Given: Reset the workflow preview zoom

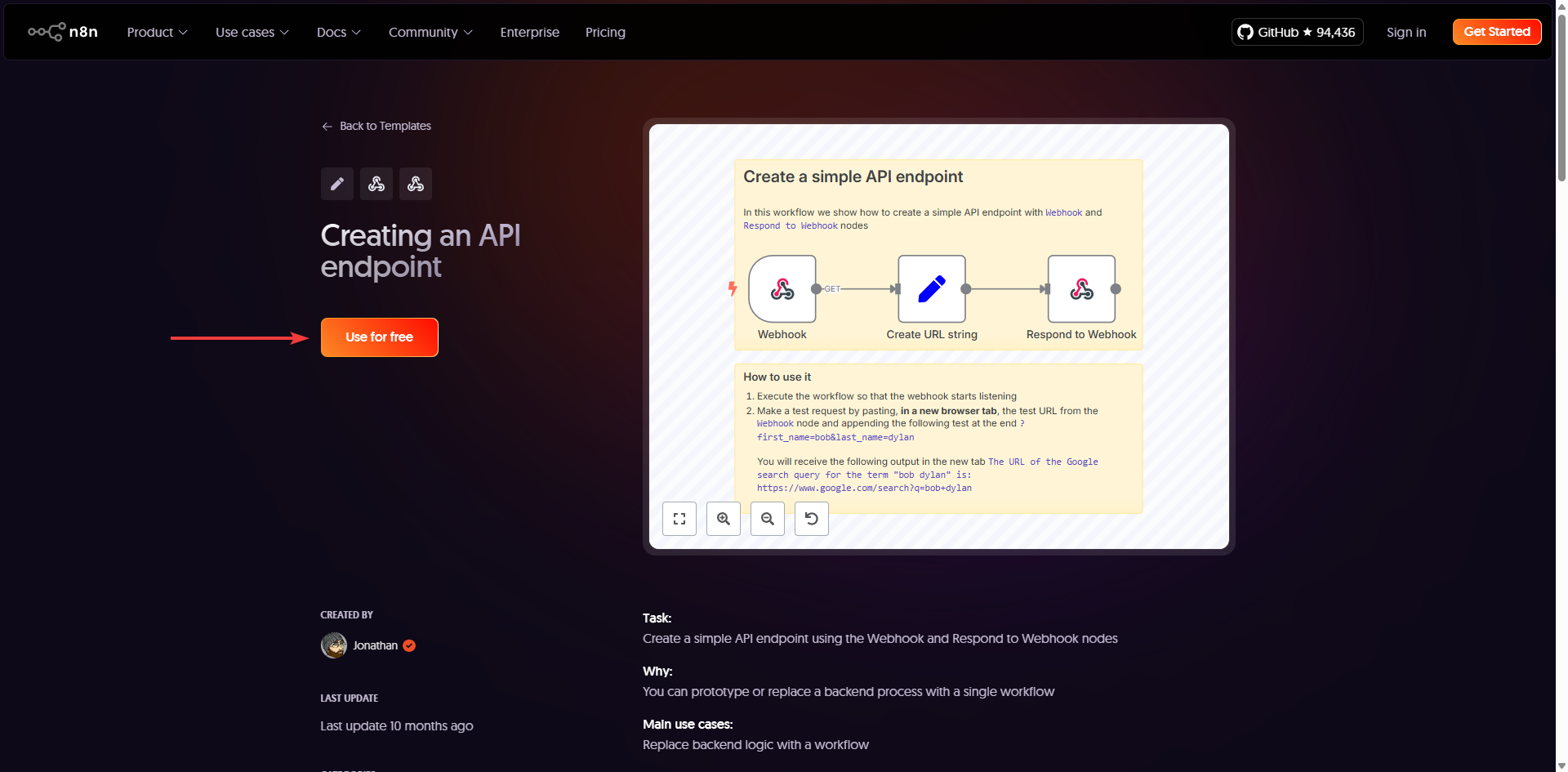Looking at the screenshot, I should [x=812, y=519].
